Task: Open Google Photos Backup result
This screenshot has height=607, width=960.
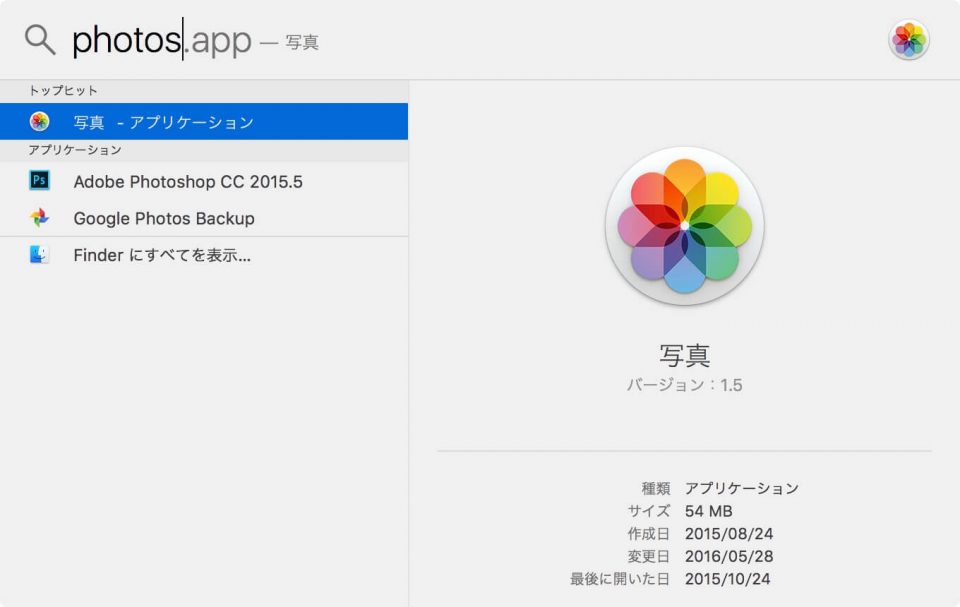Action: [x=204, y=218]
